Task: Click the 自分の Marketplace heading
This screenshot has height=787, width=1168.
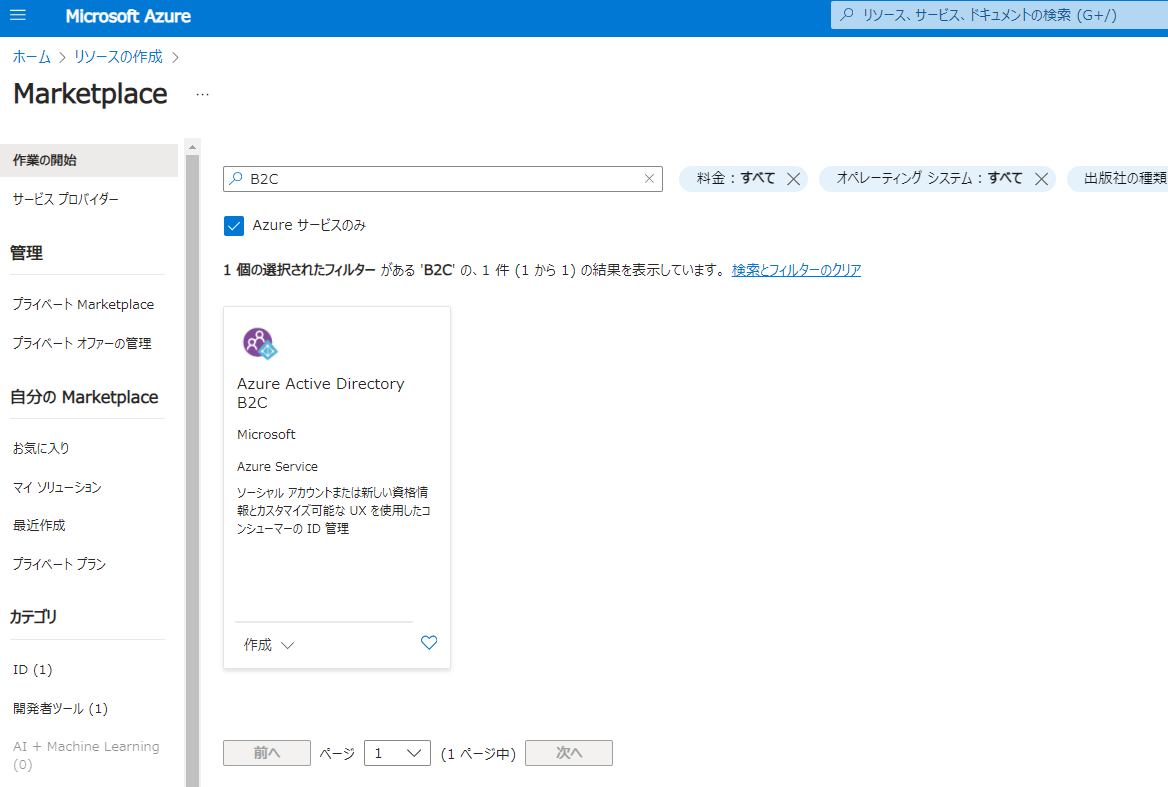Action: click(84, 397)
